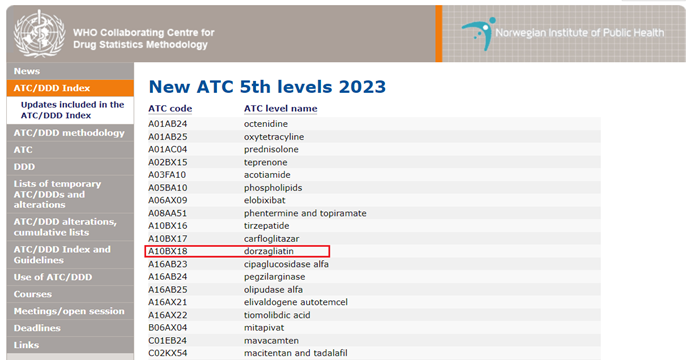The image size is (692, 360).
Task: Select code A16AX22
Action: point(167,315)
